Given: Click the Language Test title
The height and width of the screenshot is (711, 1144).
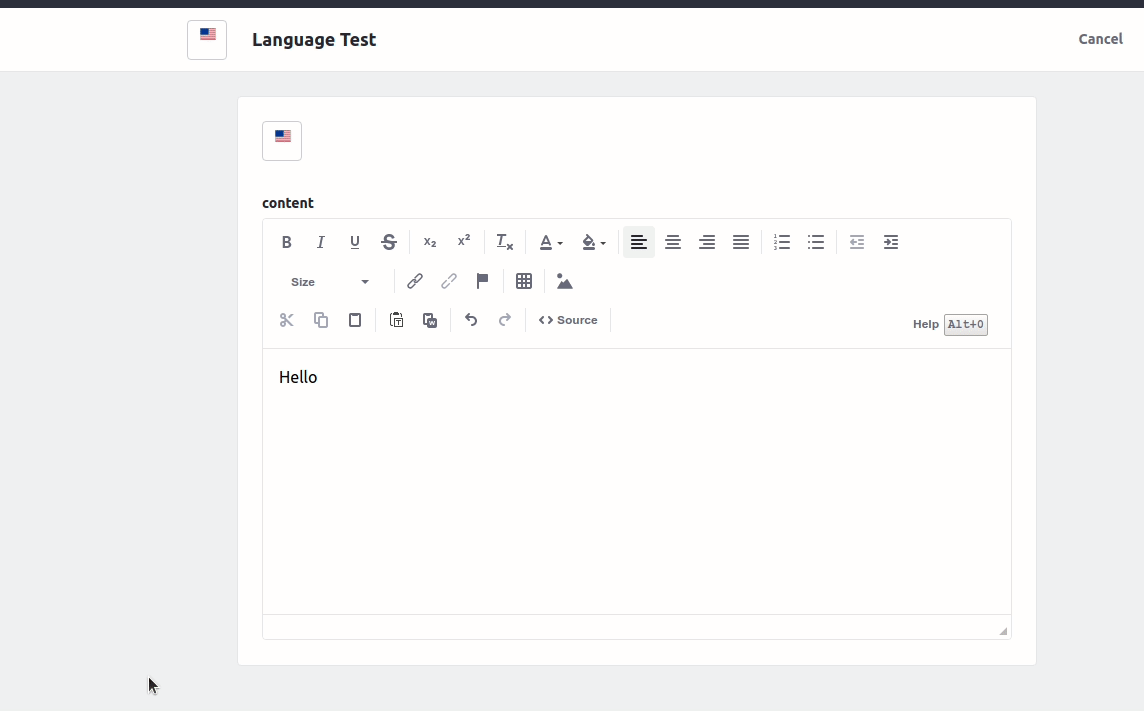Looking at the screenshot, I should pyautogui.click(x=314, y=40).
